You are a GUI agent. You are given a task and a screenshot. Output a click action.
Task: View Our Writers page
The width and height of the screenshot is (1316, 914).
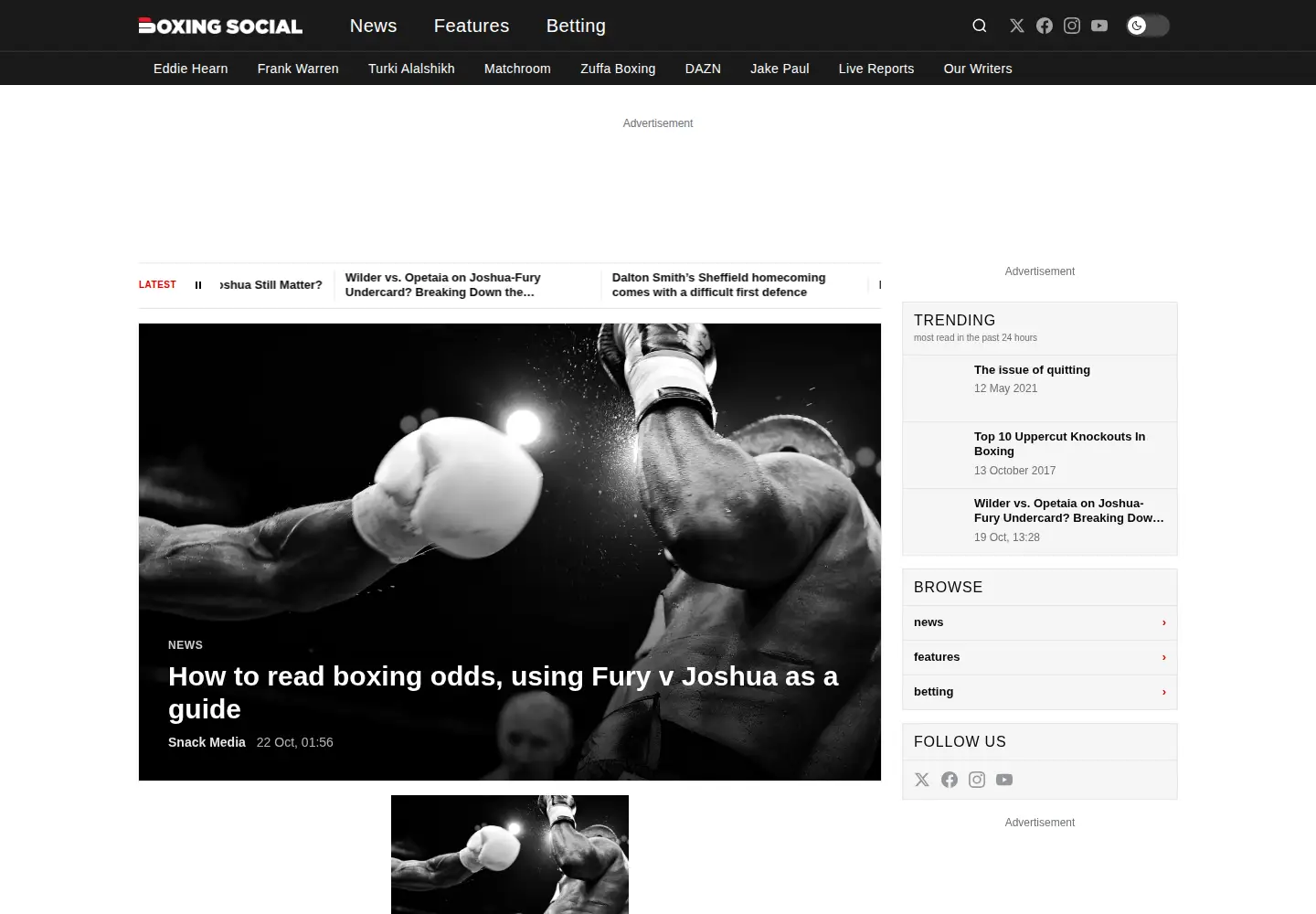[x=978, y=69]
